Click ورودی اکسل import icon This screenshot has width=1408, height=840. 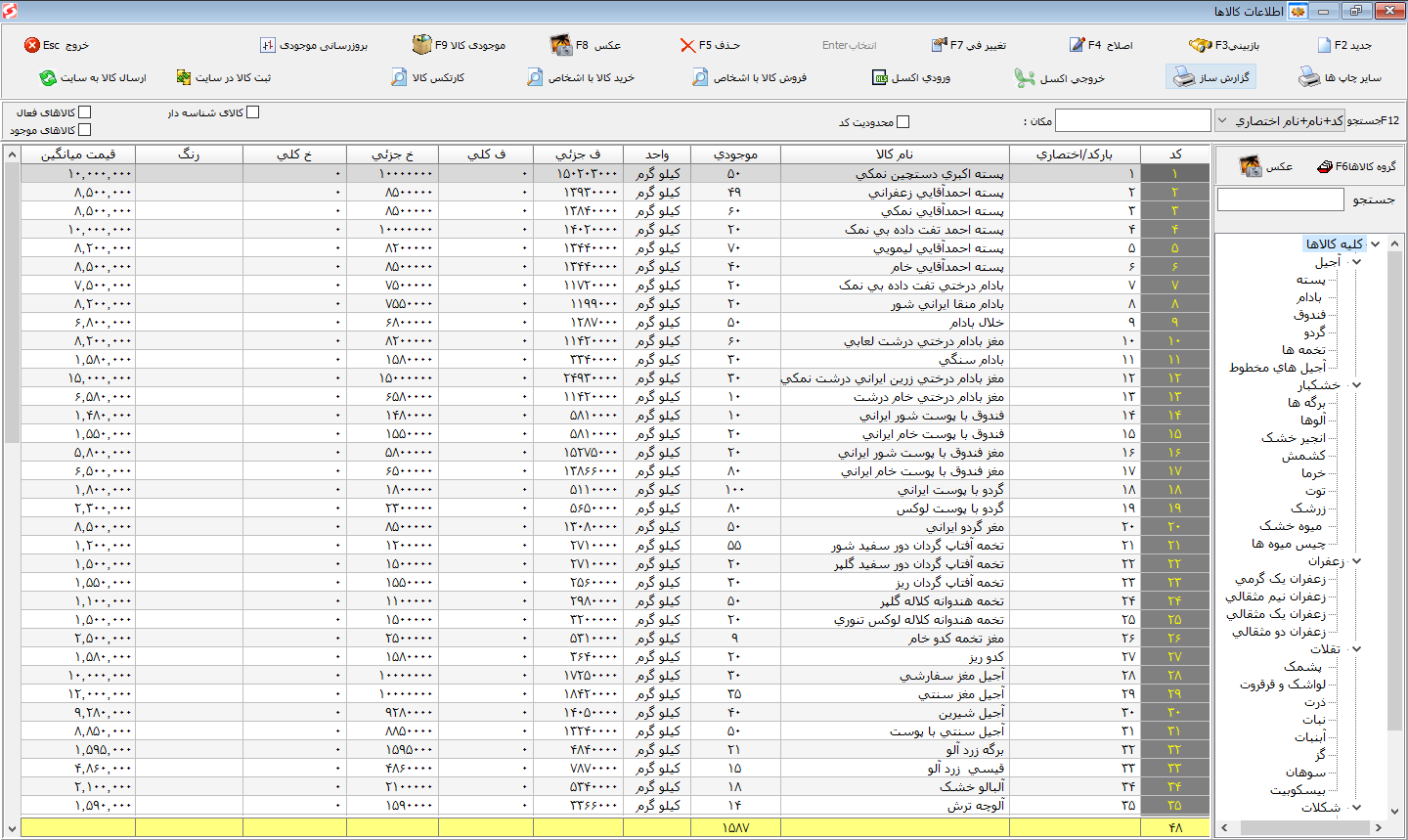pos(880,77)
